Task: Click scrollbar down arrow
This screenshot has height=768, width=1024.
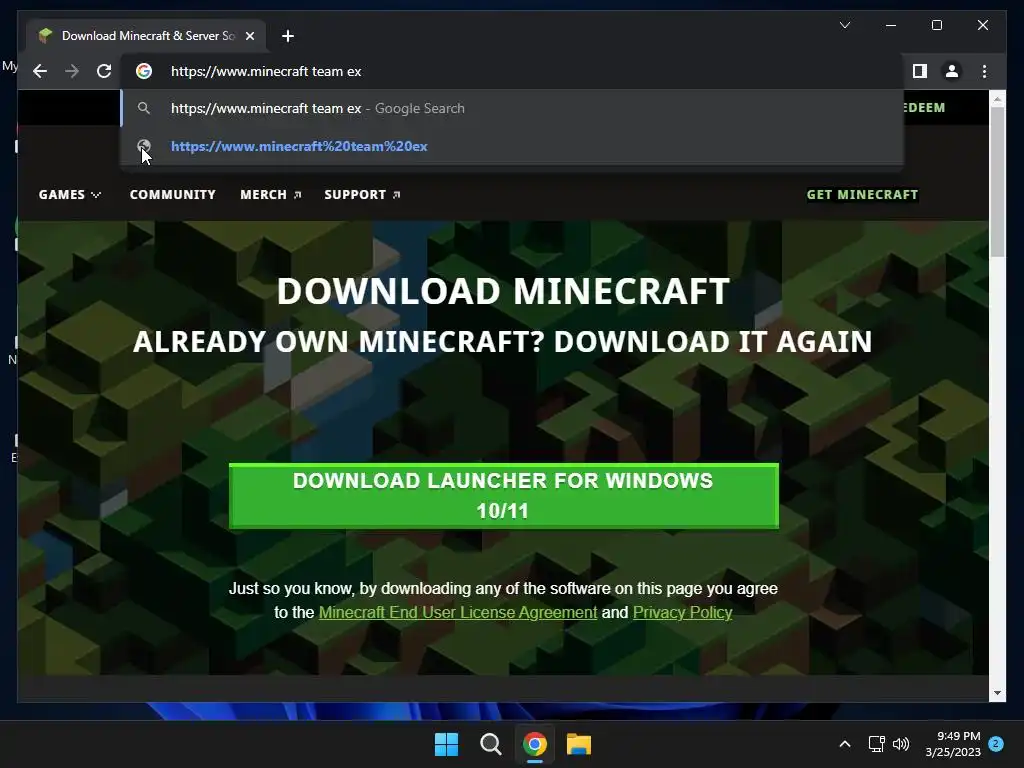Action: pyautogui.click(x=997, y=693)
